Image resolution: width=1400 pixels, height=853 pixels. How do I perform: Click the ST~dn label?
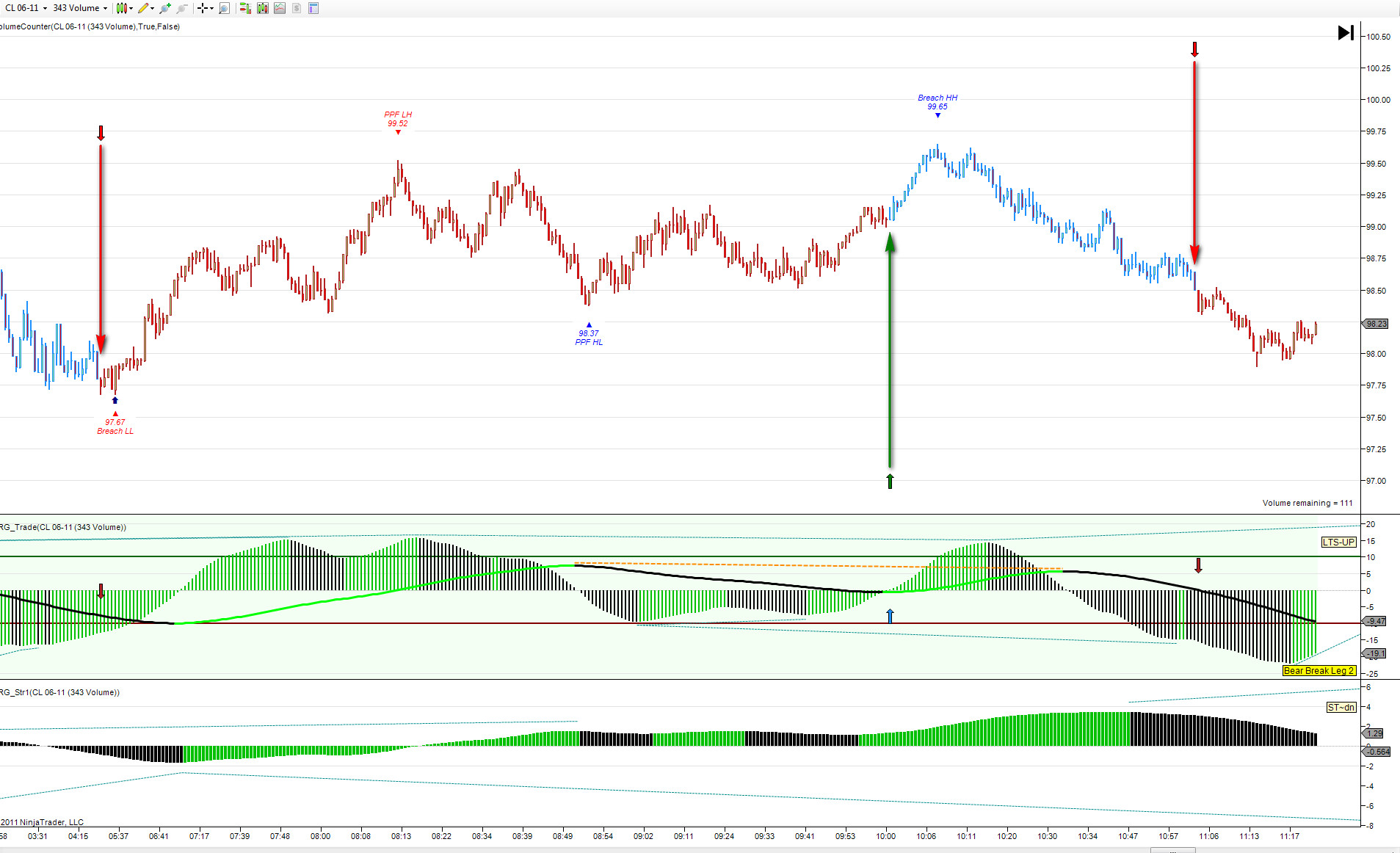coord(1341,708)
